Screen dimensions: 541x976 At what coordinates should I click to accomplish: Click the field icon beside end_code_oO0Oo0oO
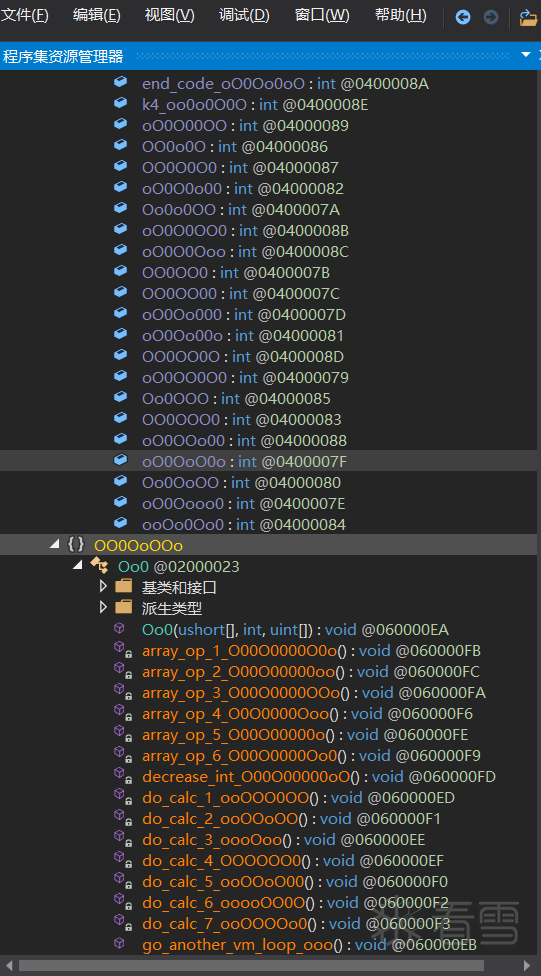120,82
